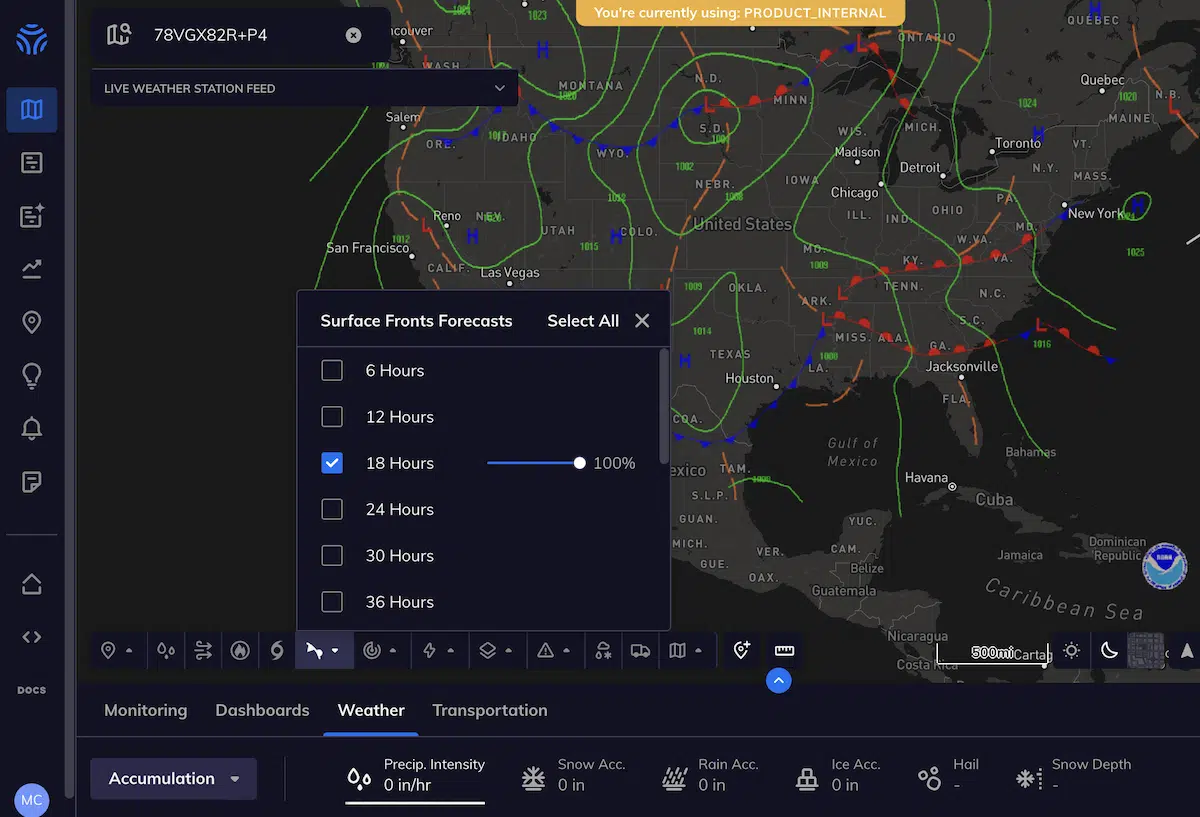Click the lightbulb insights sidebar icon
1200x817 pixels.
tap(32, 375)
